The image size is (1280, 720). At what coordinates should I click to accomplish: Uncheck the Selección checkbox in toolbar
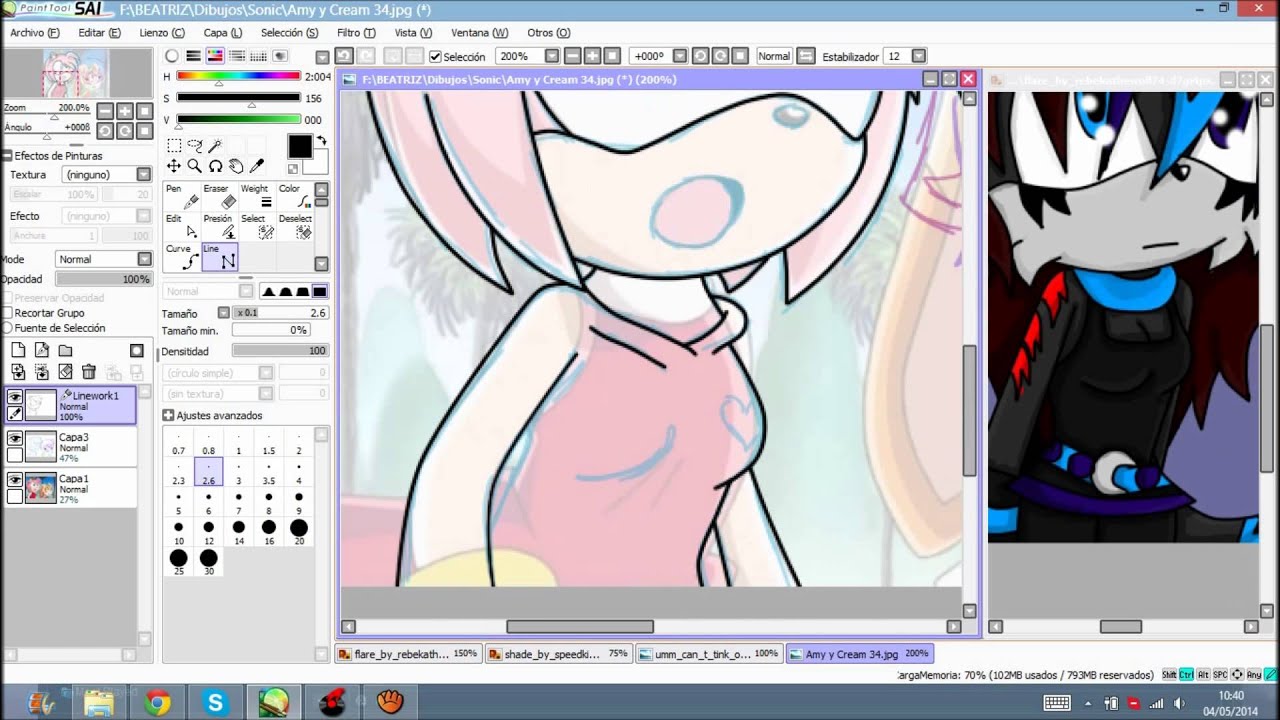pyautogui.click(x=435, y=57)
